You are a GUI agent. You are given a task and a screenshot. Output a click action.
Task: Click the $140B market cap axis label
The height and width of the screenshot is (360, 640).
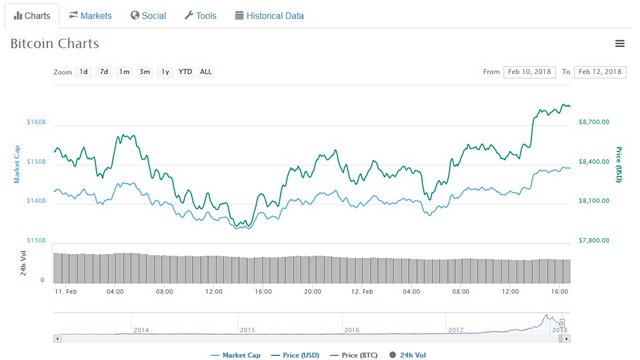[36, 201]
